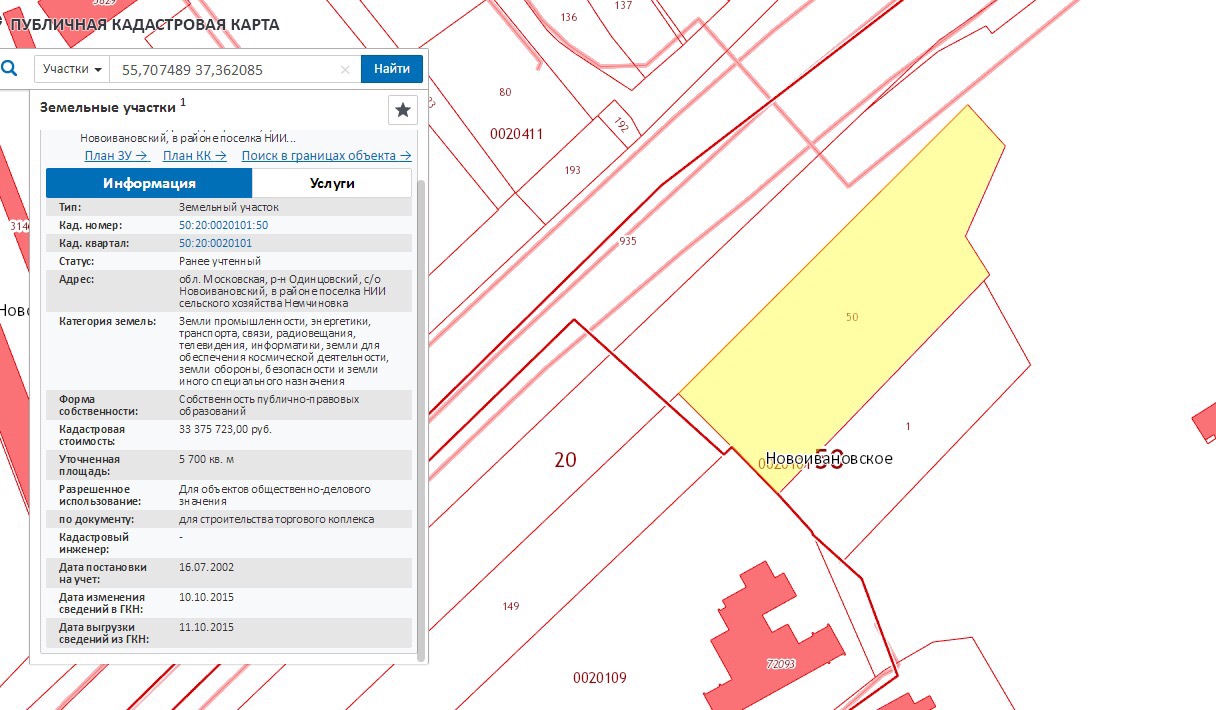
Task: Click the info panel vertical scrollbar
Action: pos(420,400)
